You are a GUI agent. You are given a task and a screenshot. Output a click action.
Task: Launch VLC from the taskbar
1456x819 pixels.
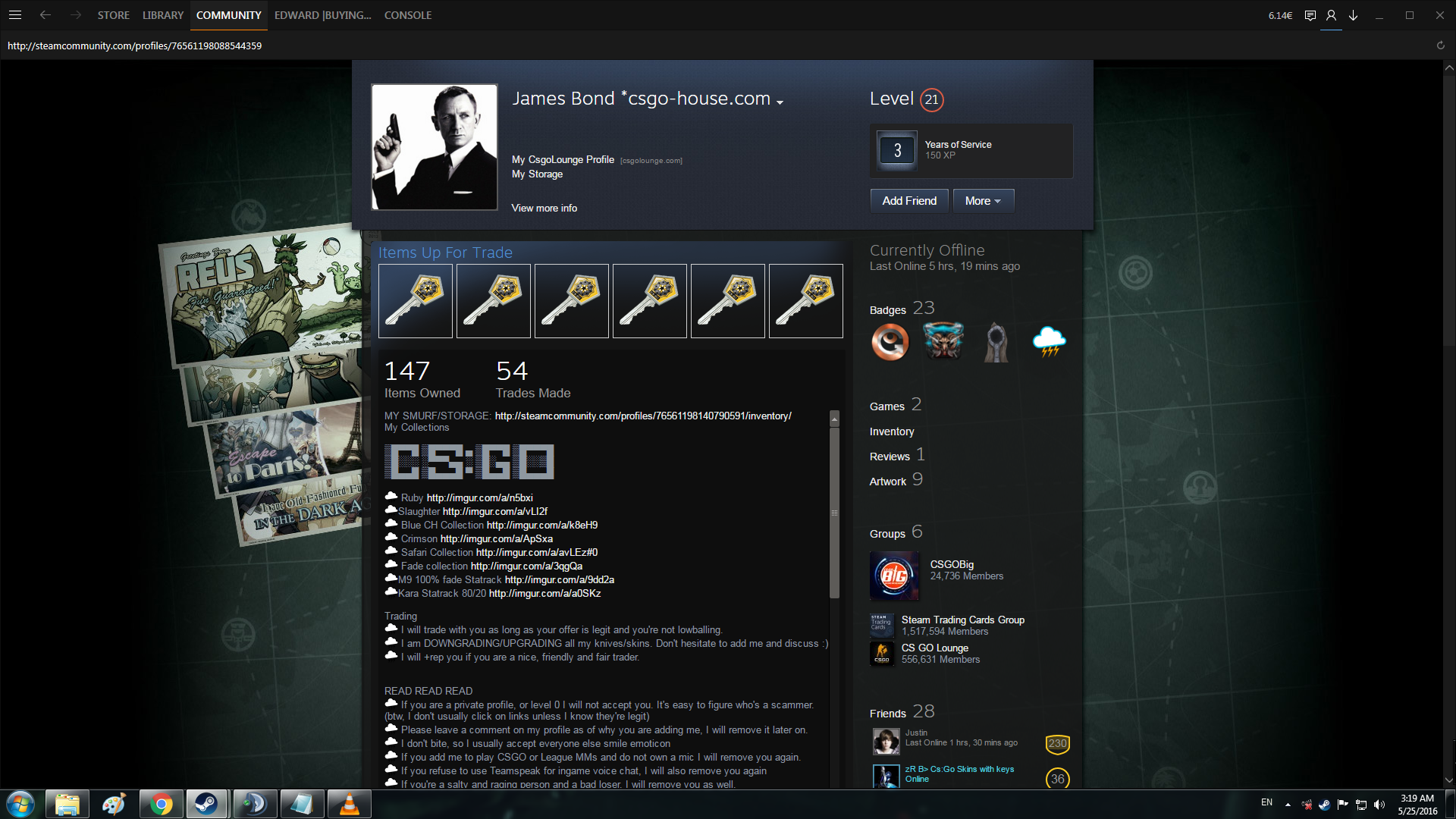(x=349, y=804)
